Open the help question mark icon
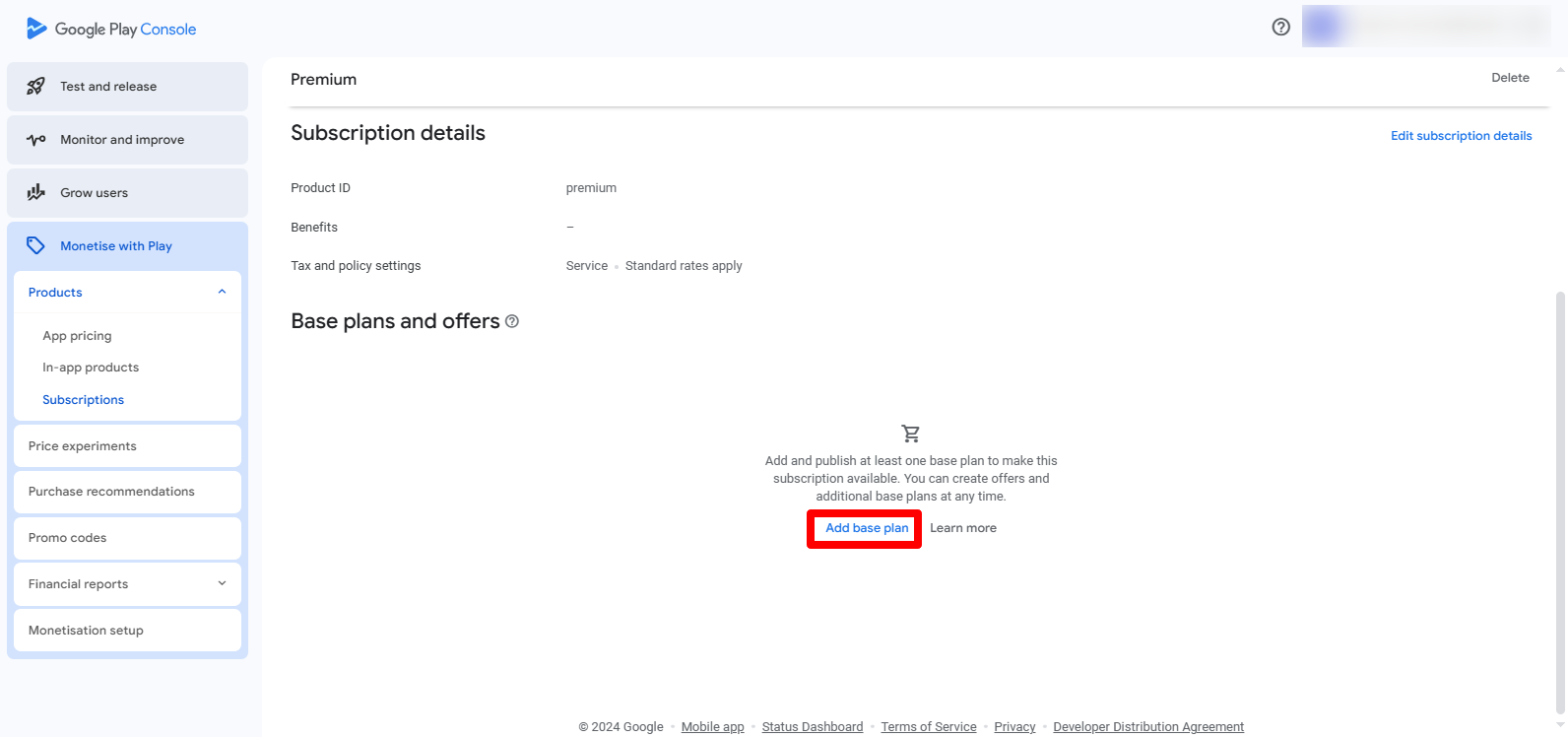The height and width of the screenshot is (737, 1568). (x=1280, y=28)
